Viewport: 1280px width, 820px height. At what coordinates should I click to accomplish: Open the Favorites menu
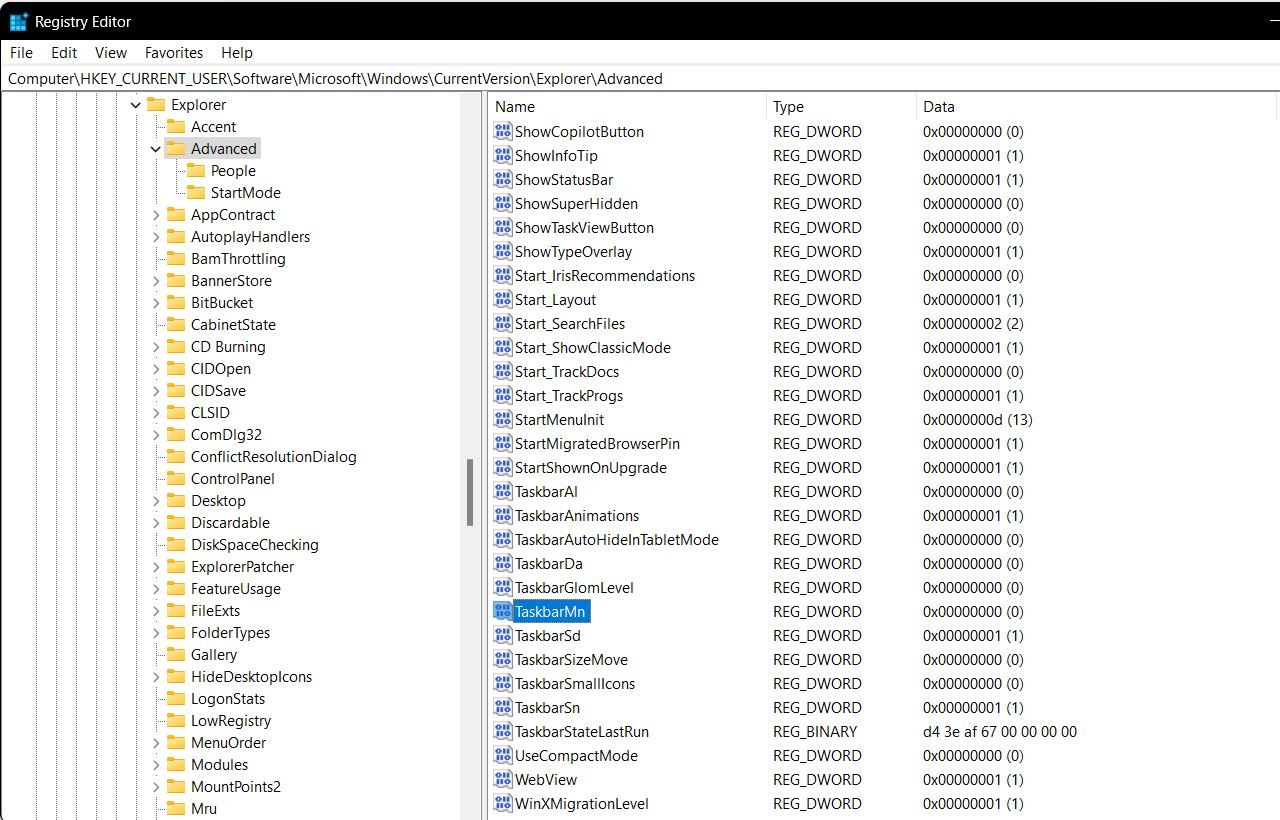(174, 52)
